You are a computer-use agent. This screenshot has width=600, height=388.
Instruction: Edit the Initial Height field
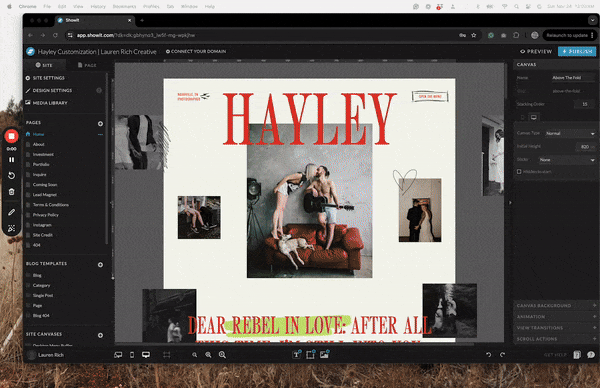[x=585, y=147]
